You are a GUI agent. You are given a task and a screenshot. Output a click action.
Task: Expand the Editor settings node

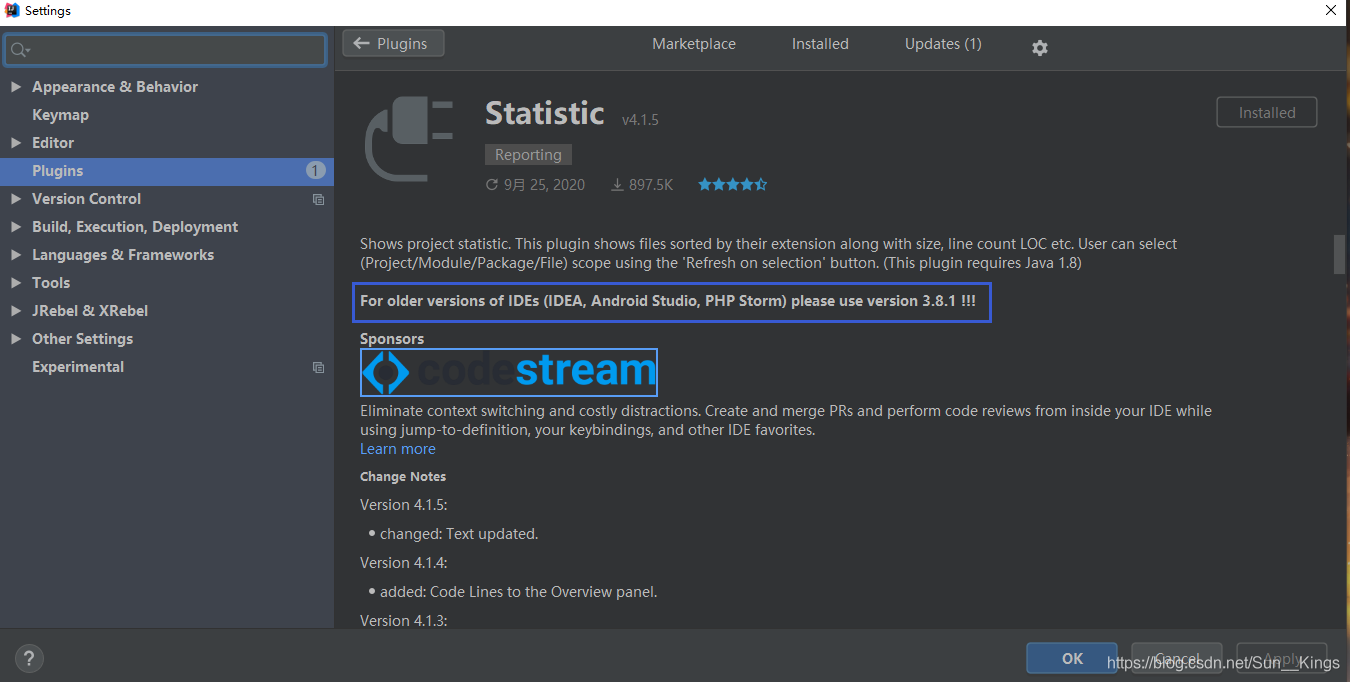point(16,143)
